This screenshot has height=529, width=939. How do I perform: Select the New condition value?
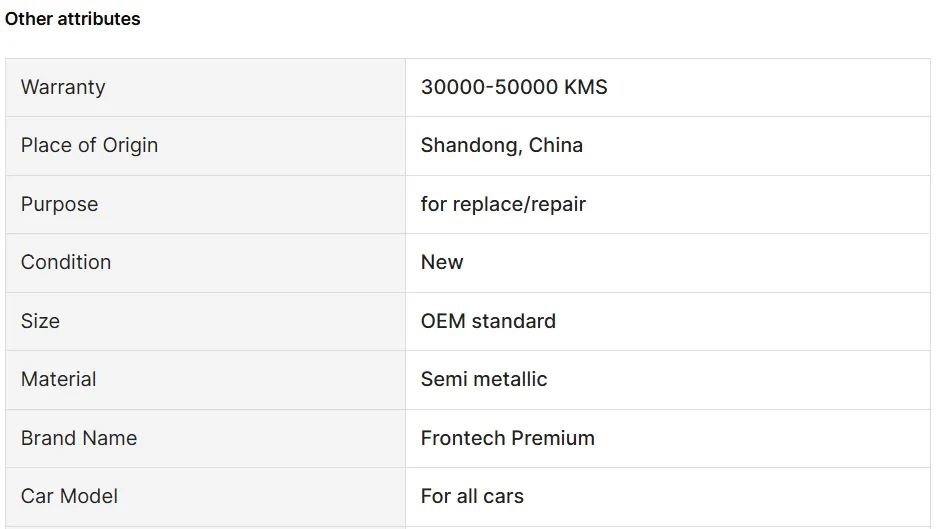[x=442, y=262]
